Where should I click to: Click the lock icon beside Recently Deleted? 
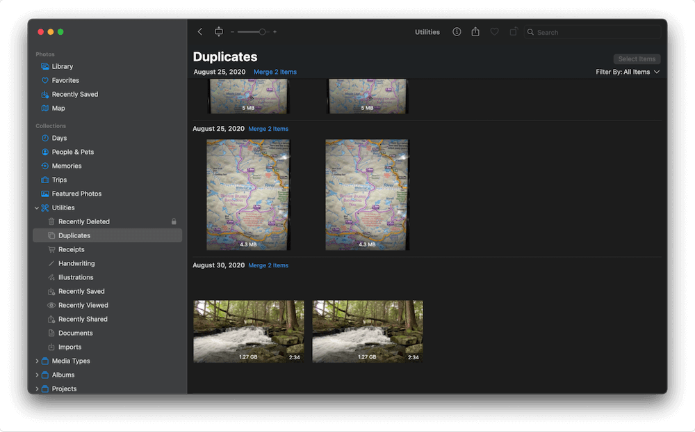click(174, 222)
